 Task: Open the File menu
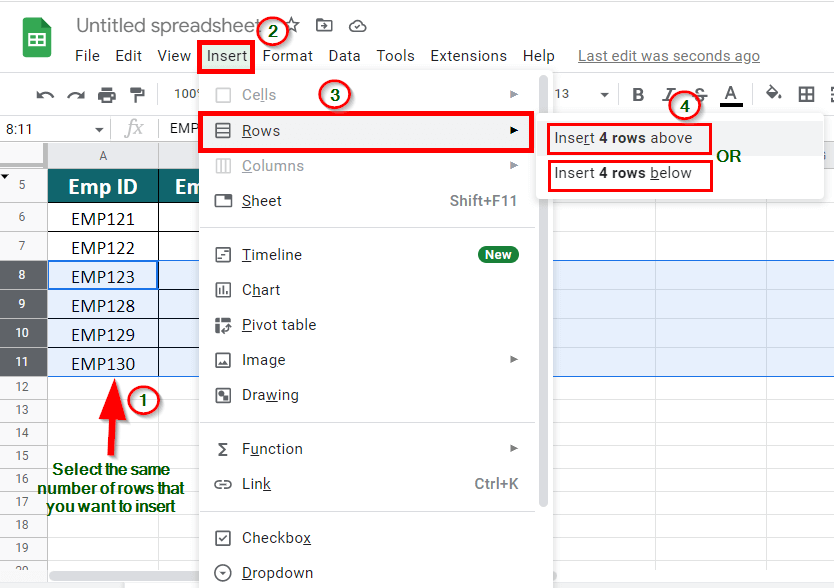coord(87,56)
